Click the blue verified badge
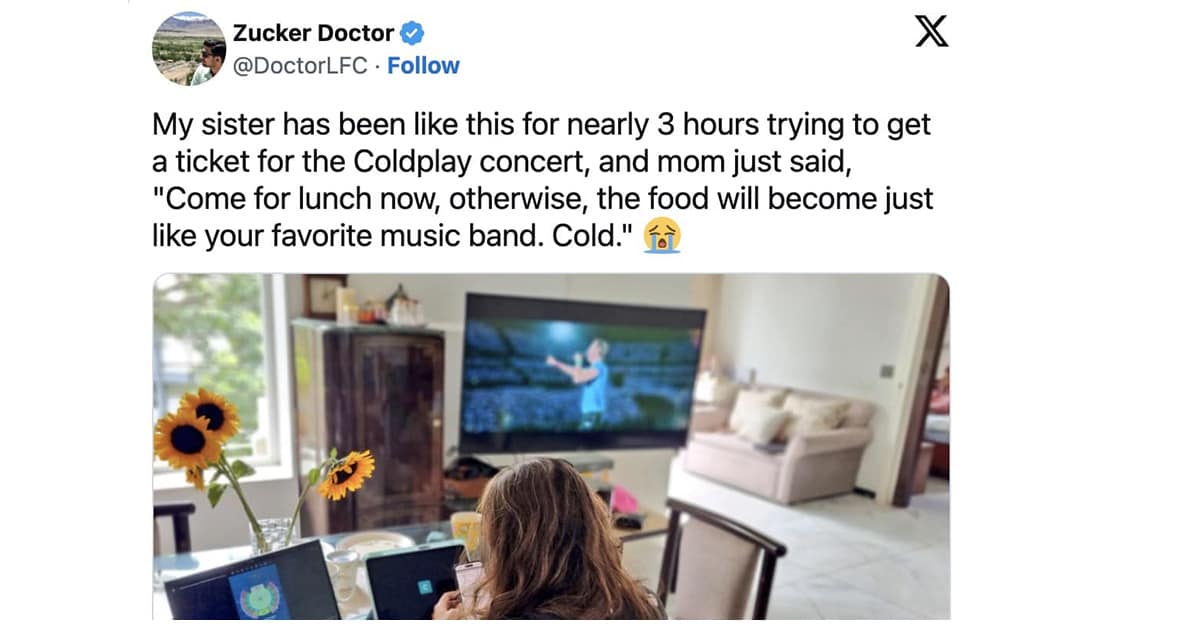 coord(412,33)
